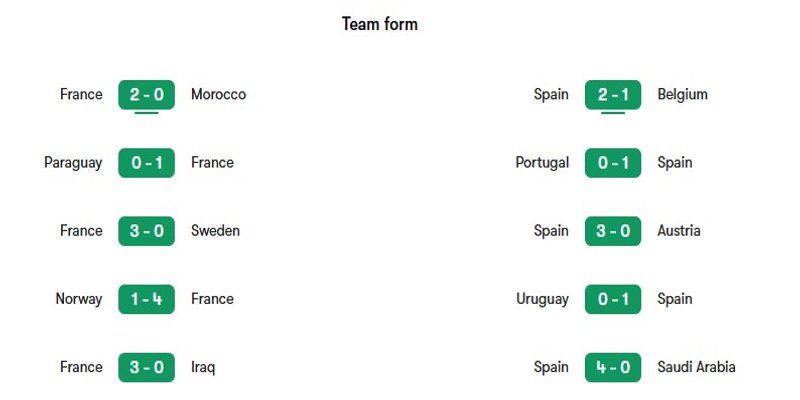Viewport: 800px width, 400px height.
Task: Open the Spain 3 - 0 Austria score badge
Action: coord(613,231)
